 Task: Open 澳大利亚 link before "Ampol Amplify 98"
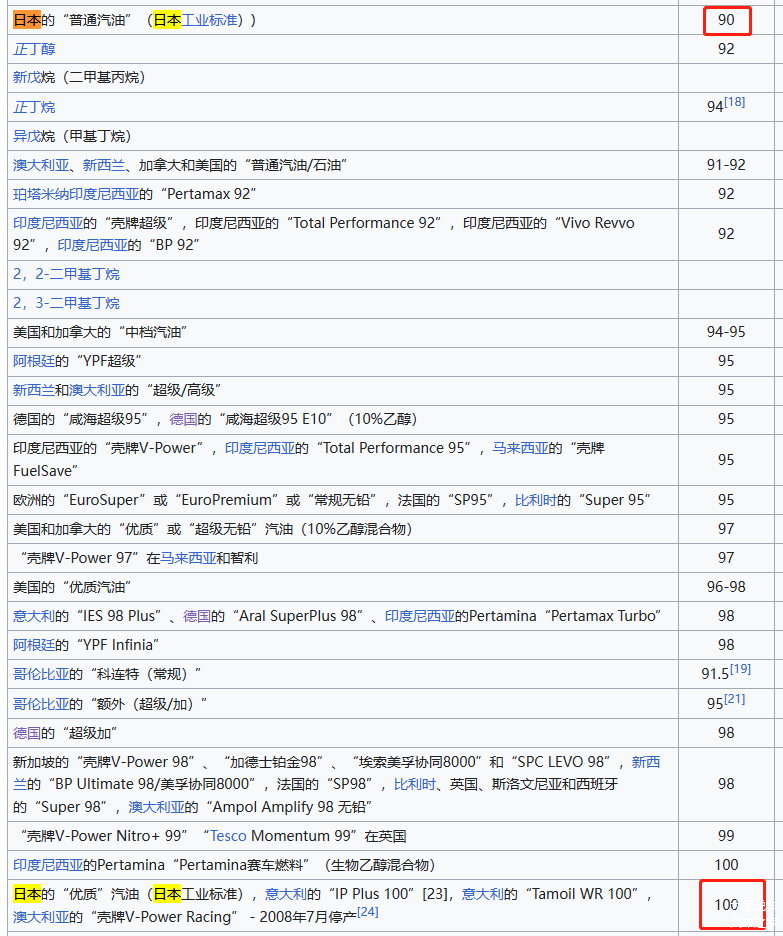[x=157, y=807]
